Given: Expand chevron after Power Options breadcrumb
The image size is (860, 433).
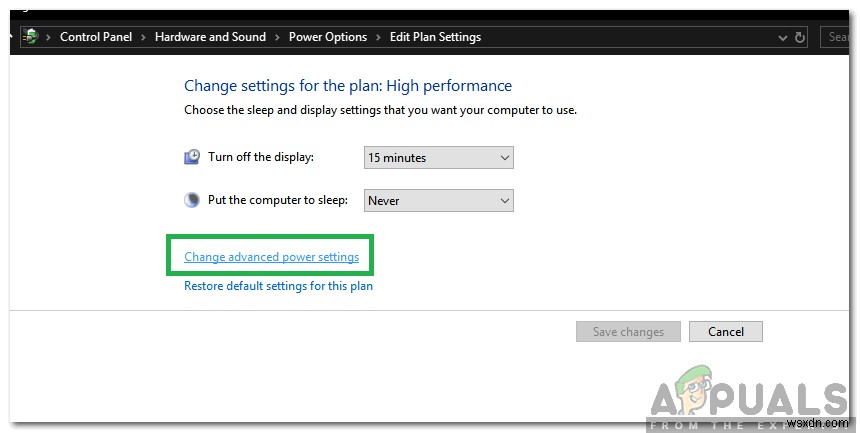Looking at the screenshot, I should pos(379,37).
